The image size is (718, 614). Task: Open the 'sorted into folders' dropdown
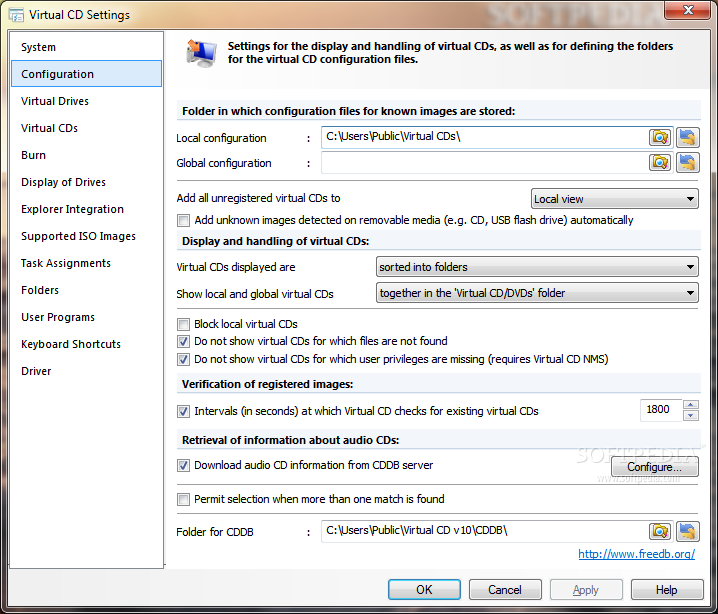(x=537, y=267)
